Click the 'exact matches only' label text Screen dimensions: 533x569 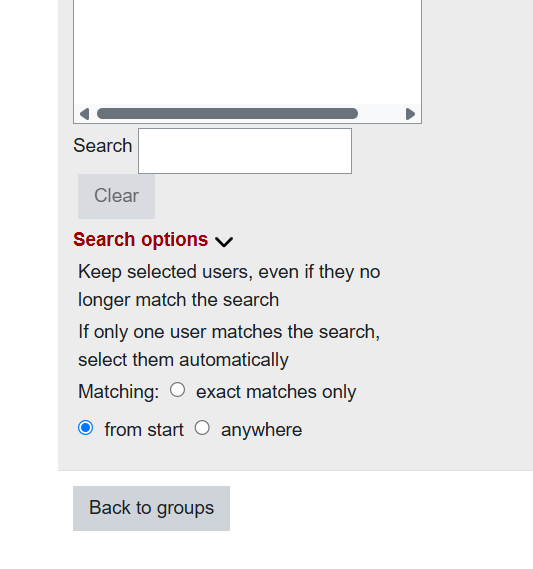[276, 392]
